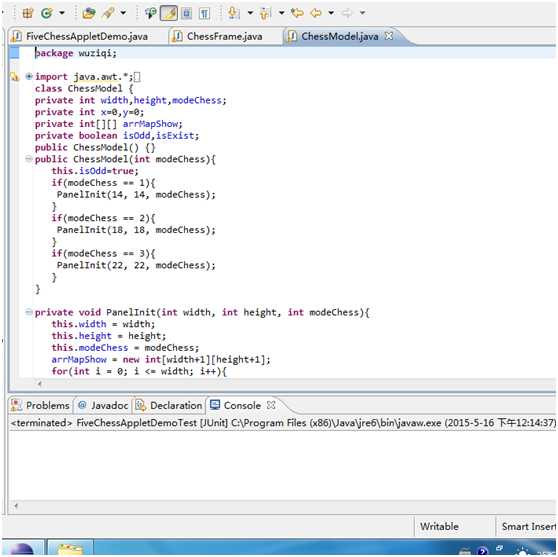Click the editor horizontal scrollbar left arrow
The width and height of the screenshot is (558, 557).
[x=40, y=384]
